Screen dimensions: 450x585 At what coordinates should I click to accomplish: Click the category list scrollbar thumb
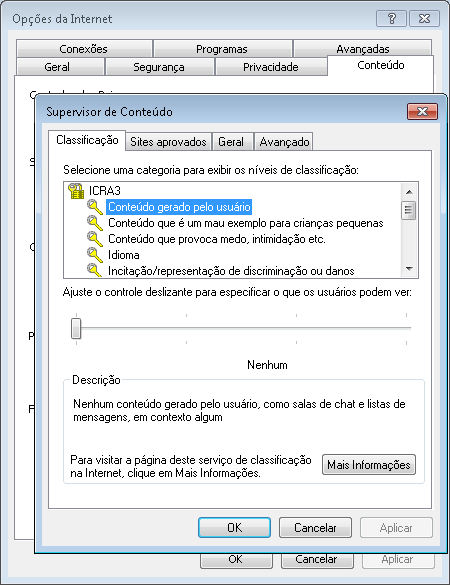(x=409, y=210)
